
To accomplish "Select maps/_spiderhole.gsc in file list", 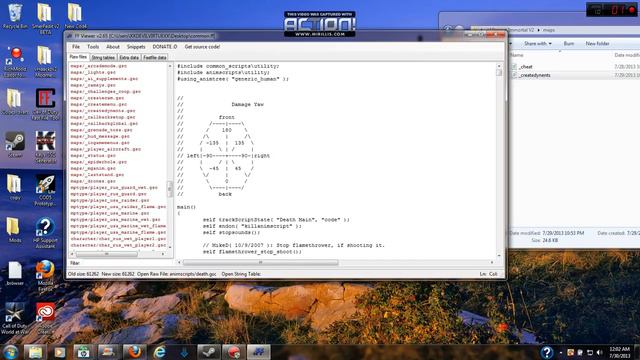I will coord(98,162).
